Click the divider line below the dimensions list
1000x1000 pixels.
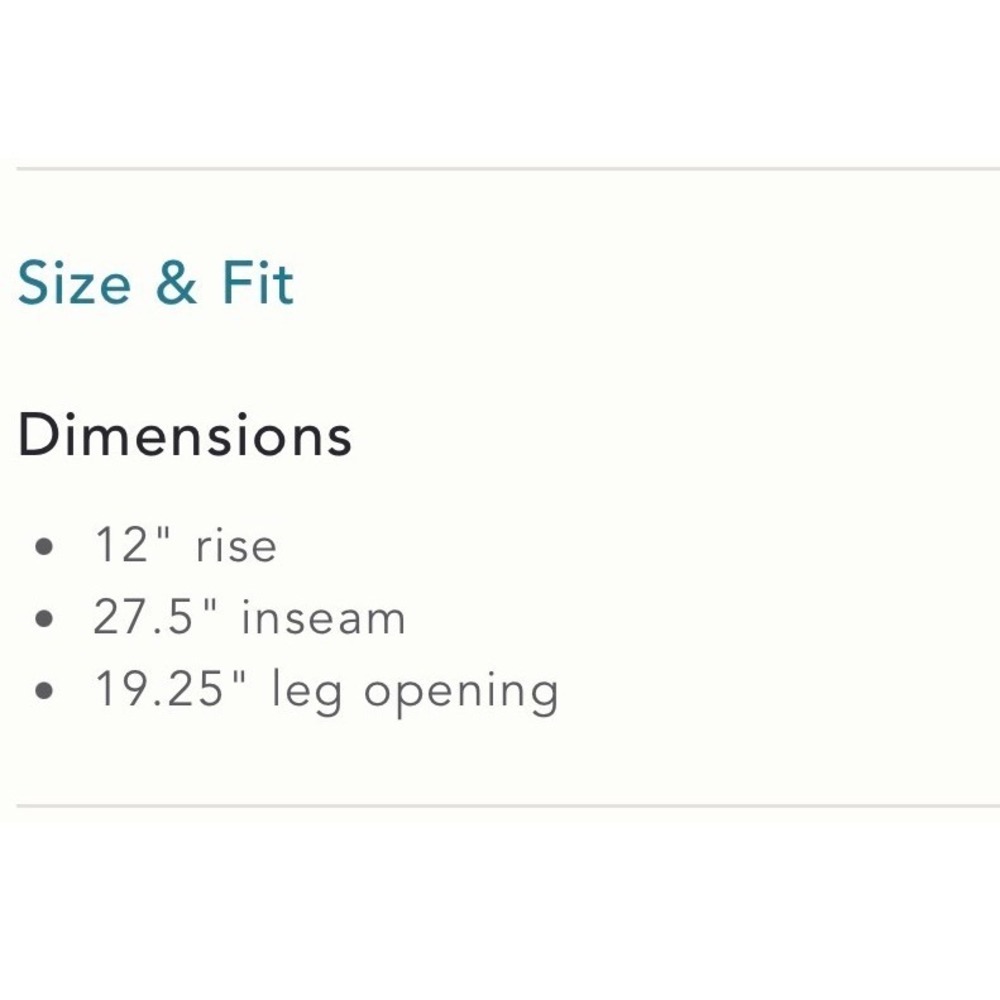[x=508, y=806]
